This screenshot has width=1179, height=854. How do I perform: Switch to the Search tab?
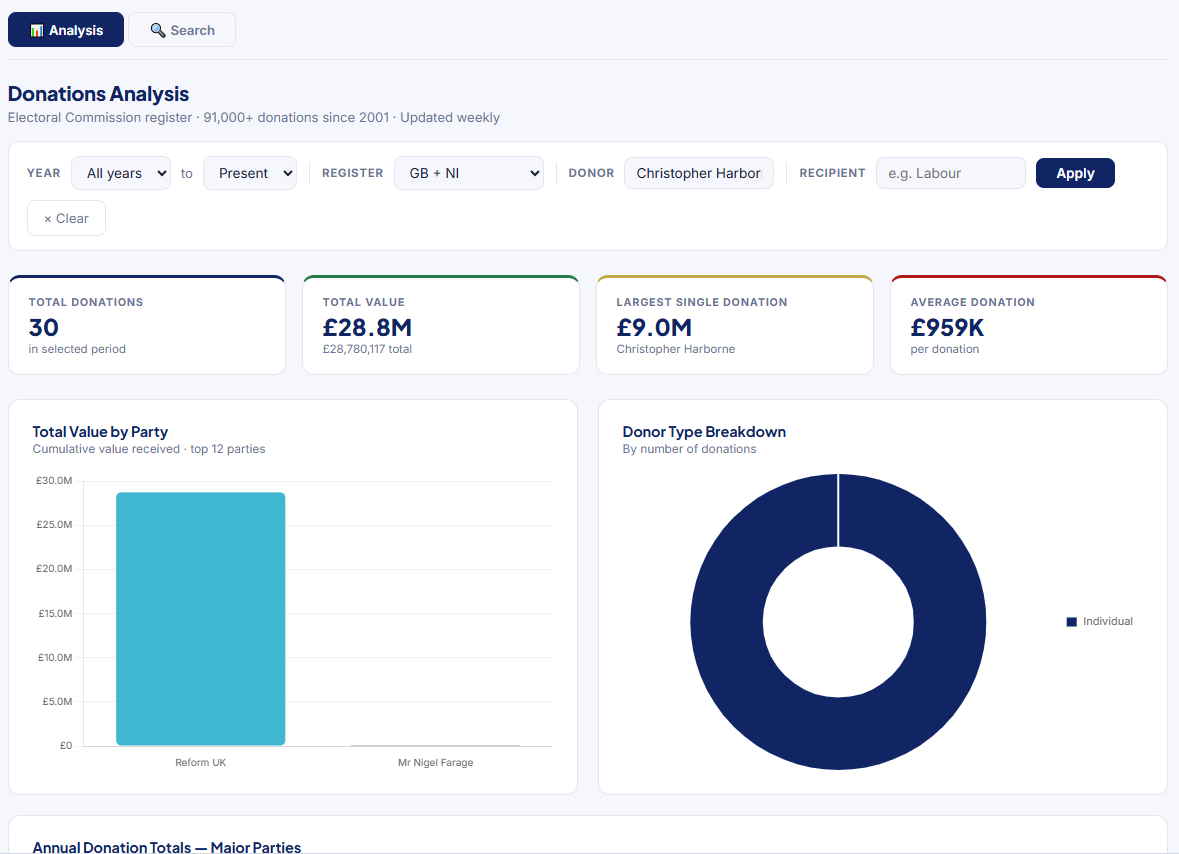182,30
